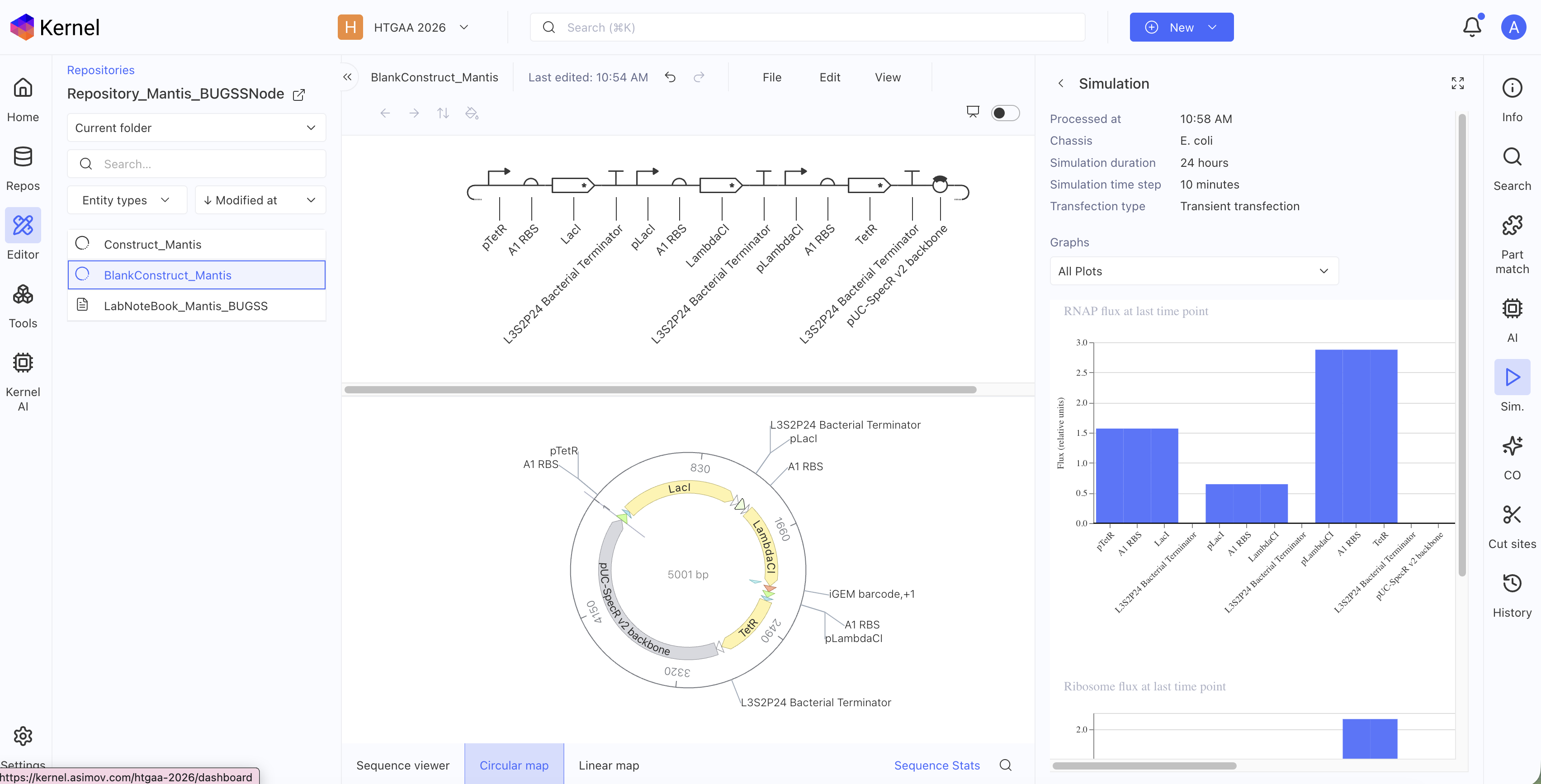Select BlankConstruct_Mantis in the file list

tap(196, 274)
